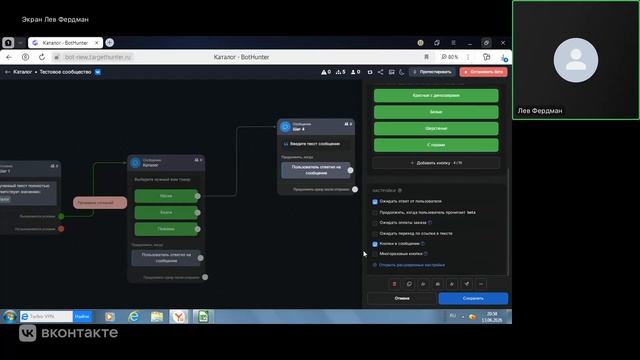The image size is (640, 360).
Task: Select the Белые green button in the panel
Action: (x=436, y=112)
